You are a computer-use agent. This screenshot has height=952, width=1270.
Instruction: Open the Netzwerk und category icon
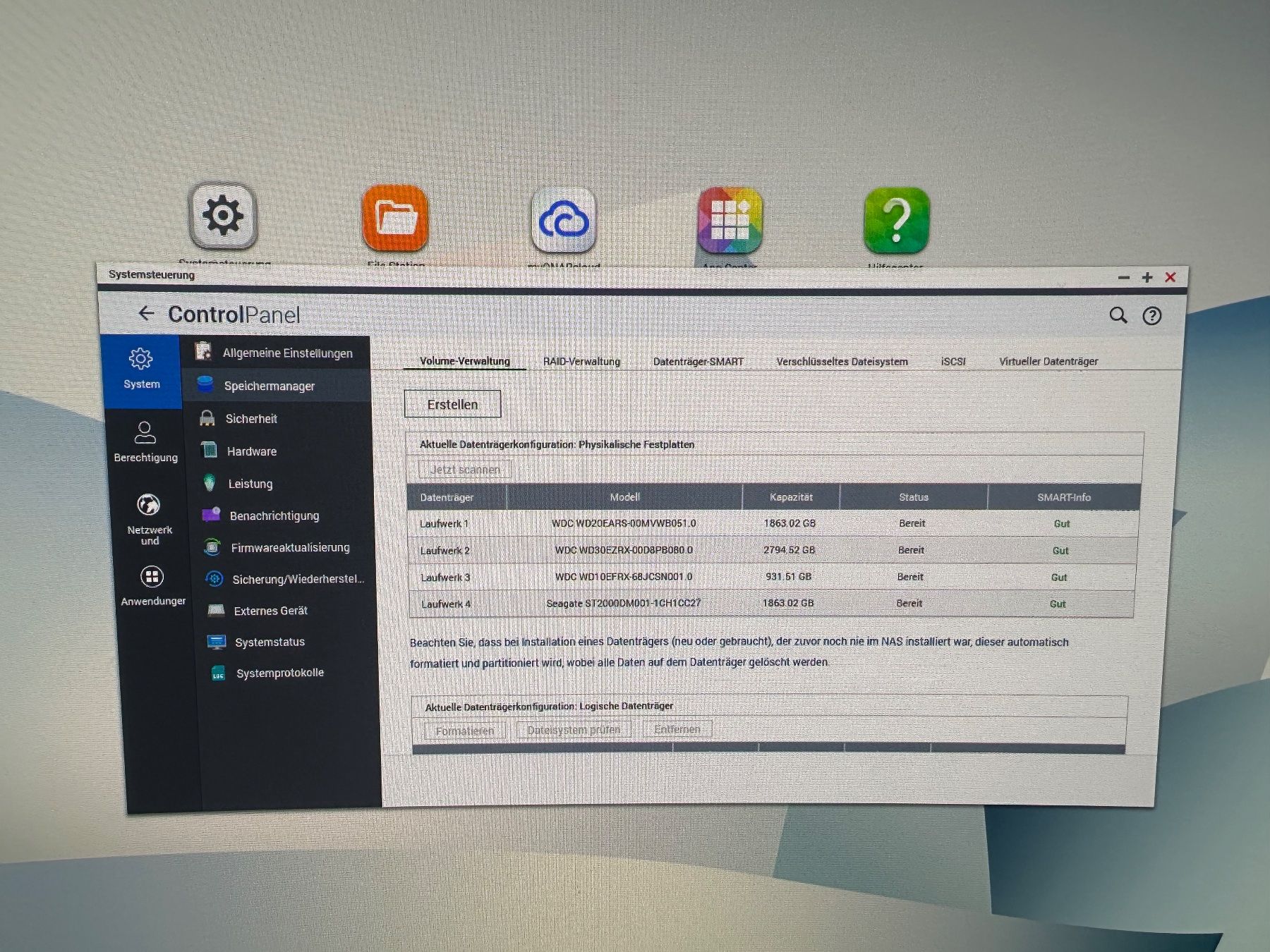pyautogui.click(x=149, y=519)
